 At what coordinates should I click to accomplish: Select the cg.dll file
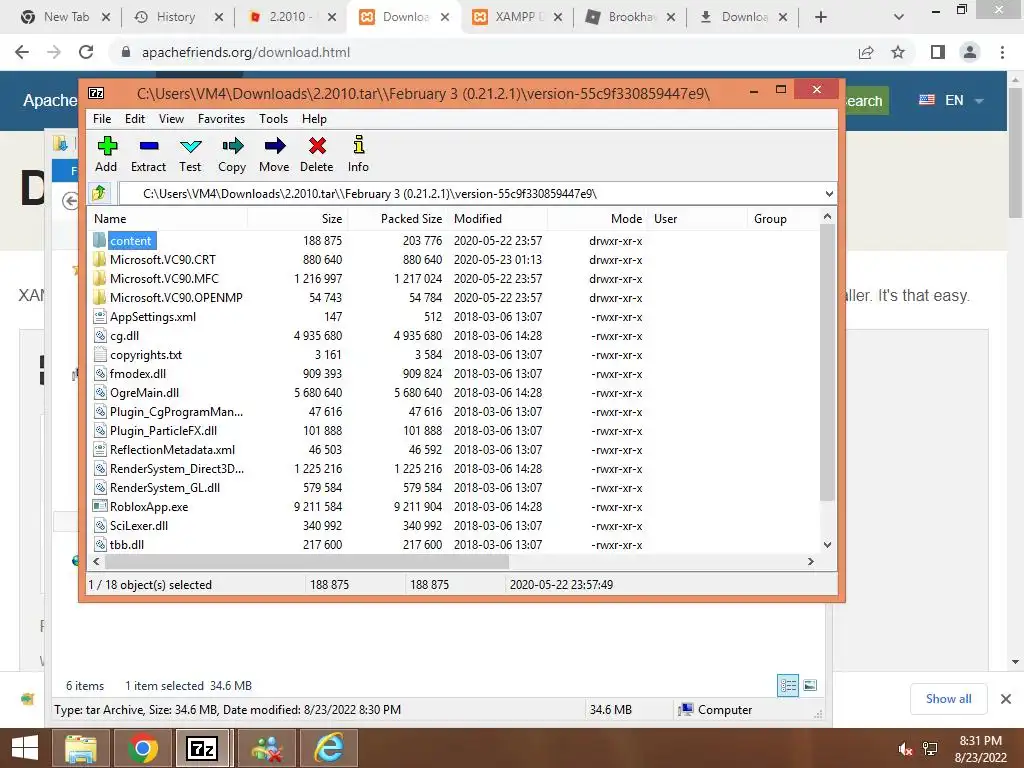[x=124, y=336]
